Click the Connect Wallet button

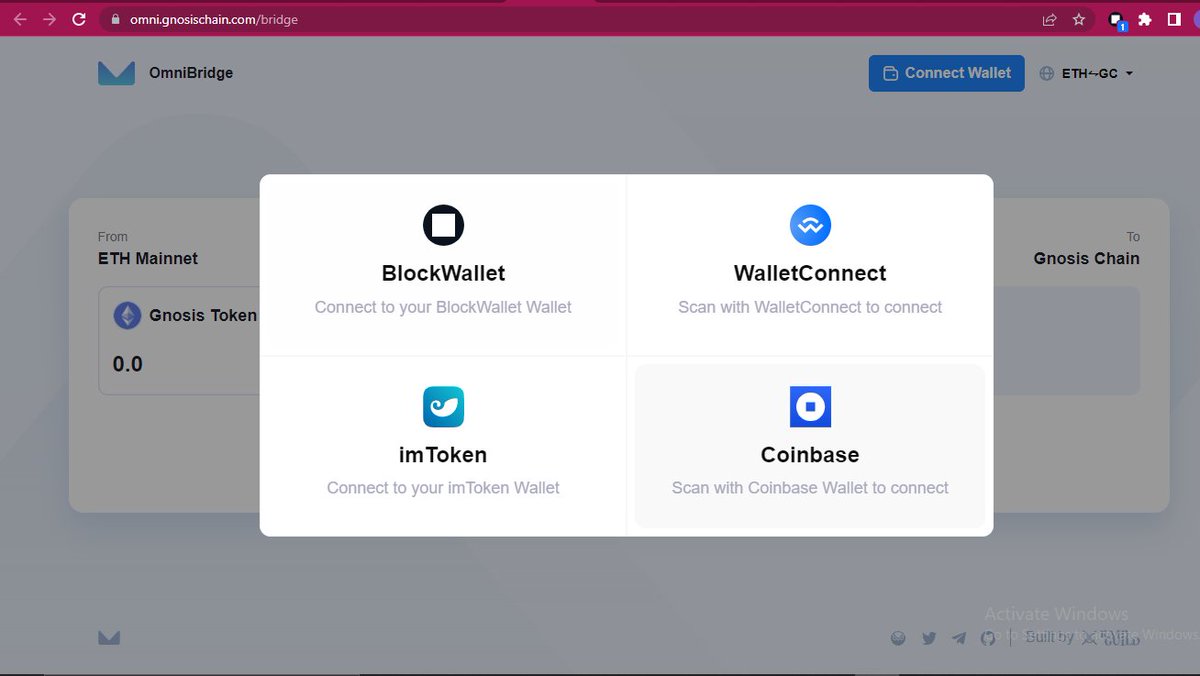(x=946, y=73)
